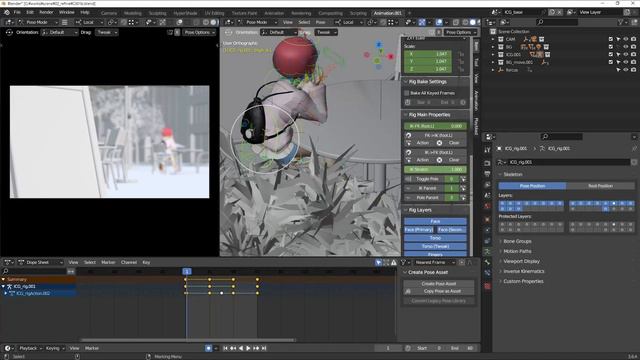Click the left viewport editor type icon
The image size is (640, 360).
[x=9, y=22]
